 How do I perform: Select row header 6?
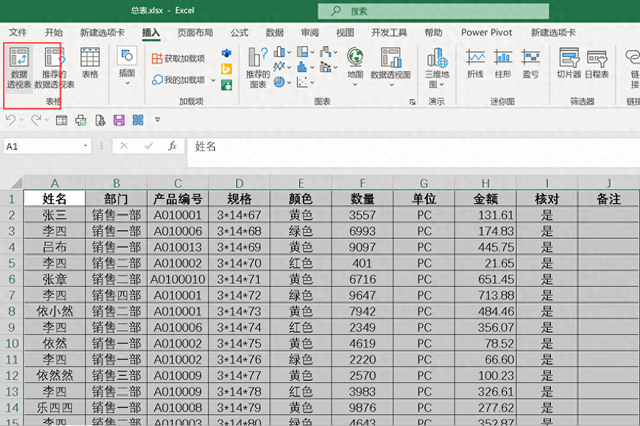tap(12, 280)
